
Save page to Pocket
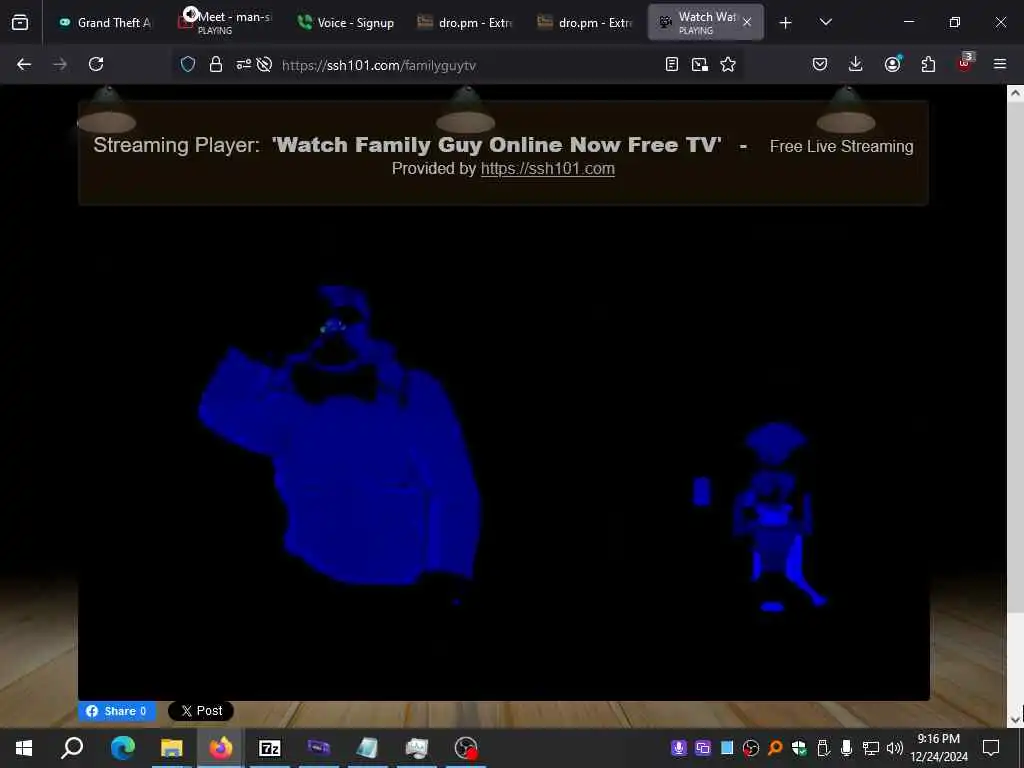pos(820,64)
